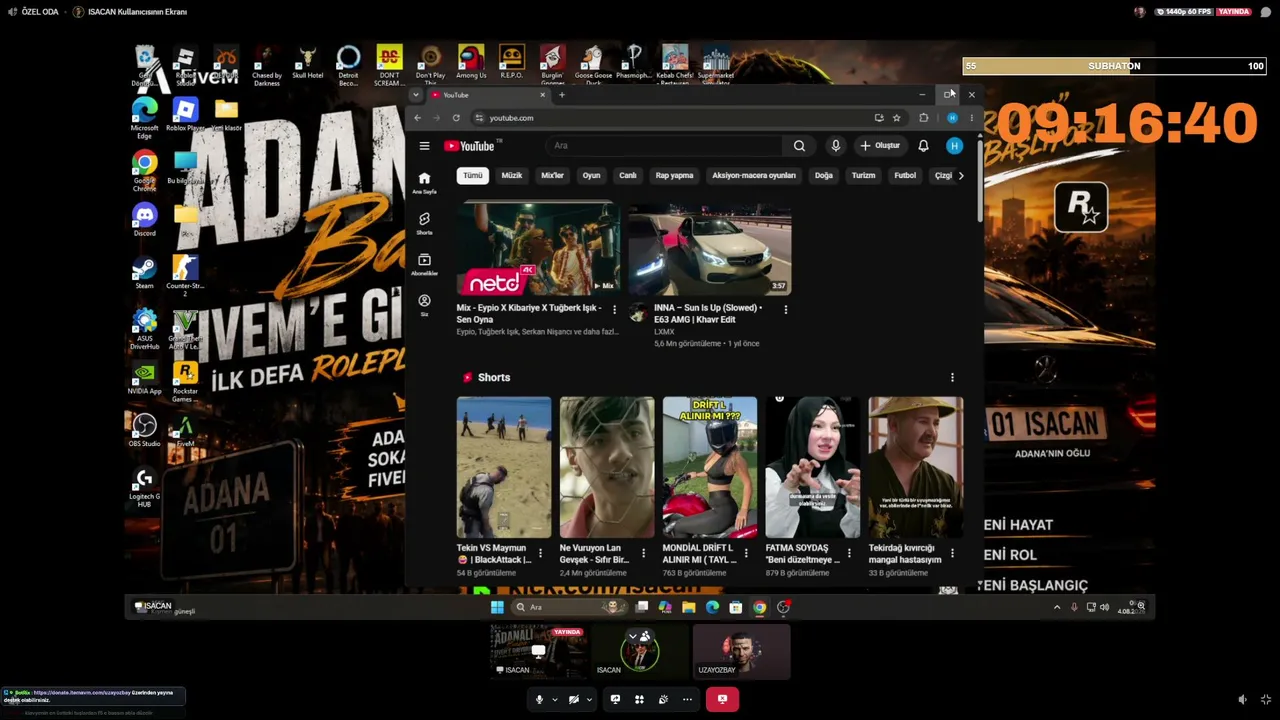Screen dimensions: 1280x720
Task: Open Steam desktop shortcut
Action: click(145, 272)
